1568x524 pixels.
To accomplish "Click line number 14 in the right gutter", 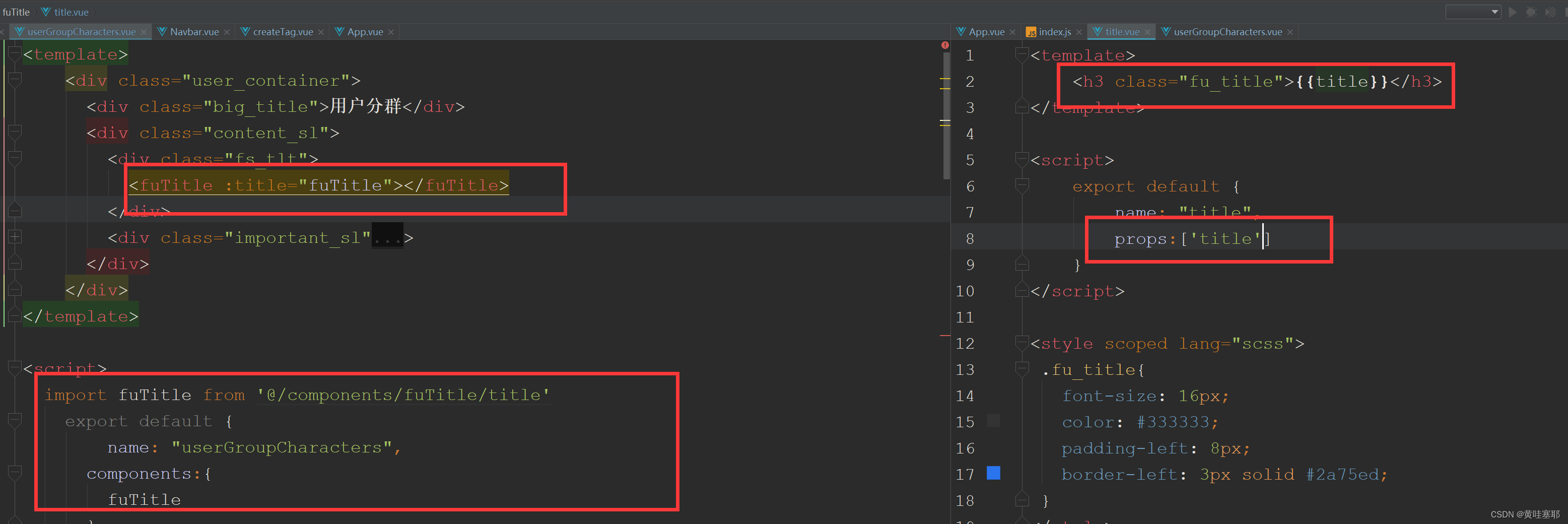I will 965,396.
